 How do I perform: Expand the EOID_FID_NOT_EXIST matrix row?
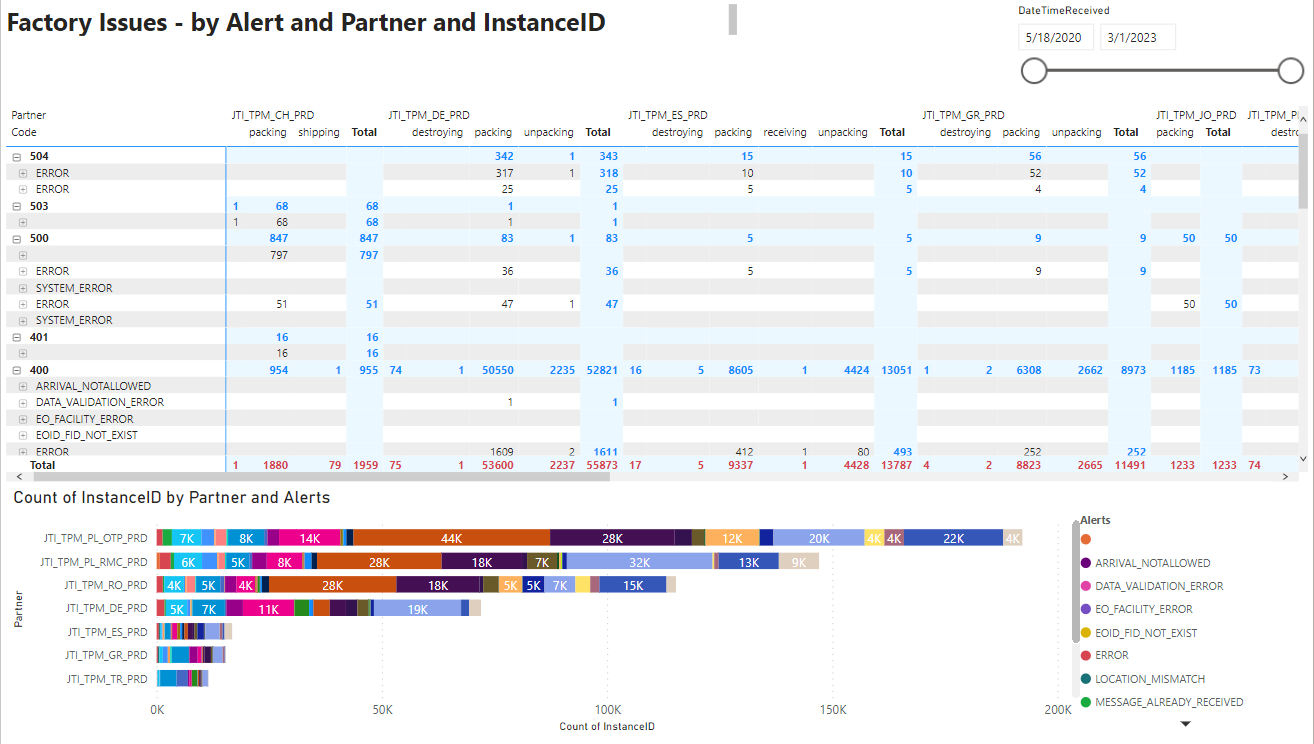tap(23, 435)
